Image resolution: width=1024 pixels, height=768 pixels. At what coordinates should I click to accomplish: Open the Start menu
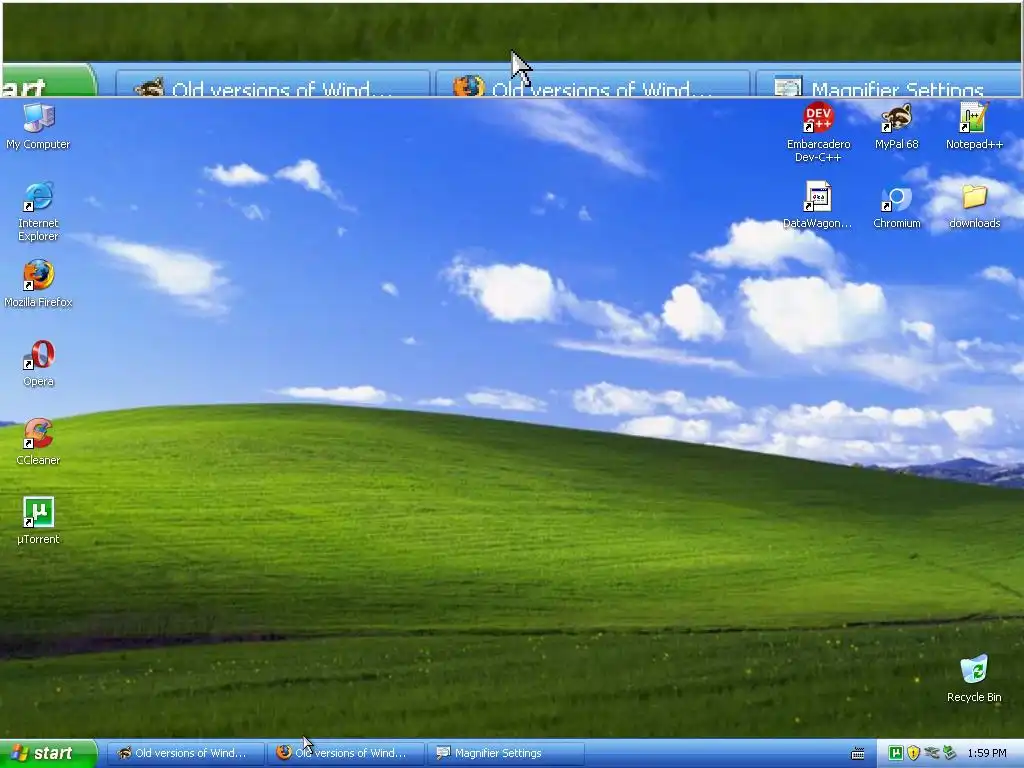[x=48, y=753]
